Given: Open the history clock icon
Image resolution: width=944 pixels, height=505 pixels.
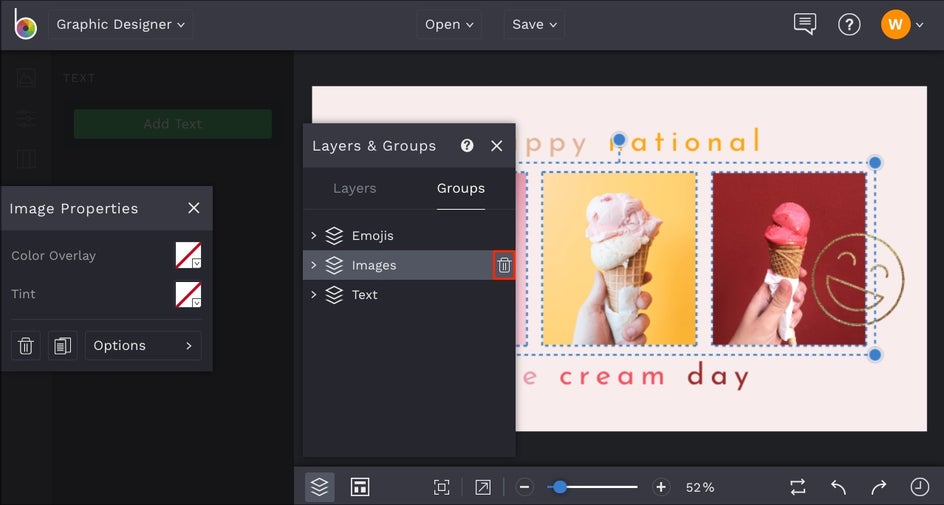Looking at the screenshot, I should (919, 487).
